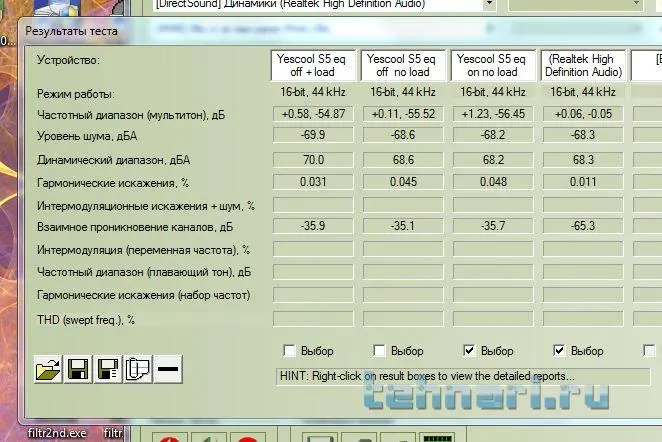Click the HINT status text box
662x442 pixels.
463,376
